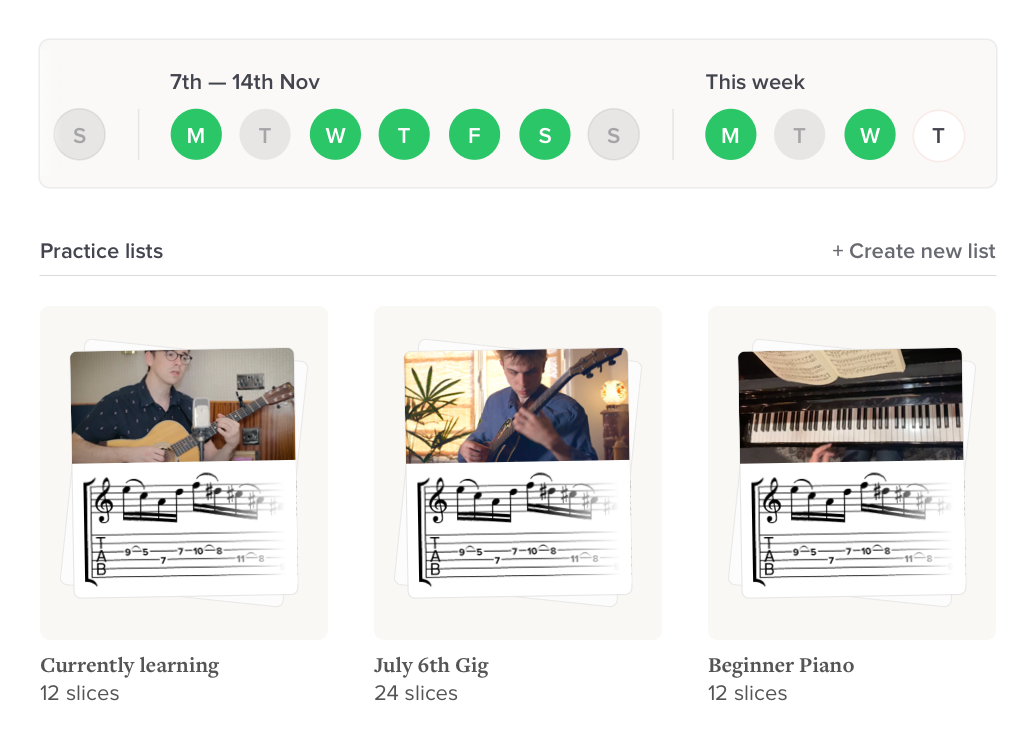Image resolution: width=1036 pixels, height=748 pixels.
Task: Mark today's Thursday circle under This week
Action: [x=938, y=135]
